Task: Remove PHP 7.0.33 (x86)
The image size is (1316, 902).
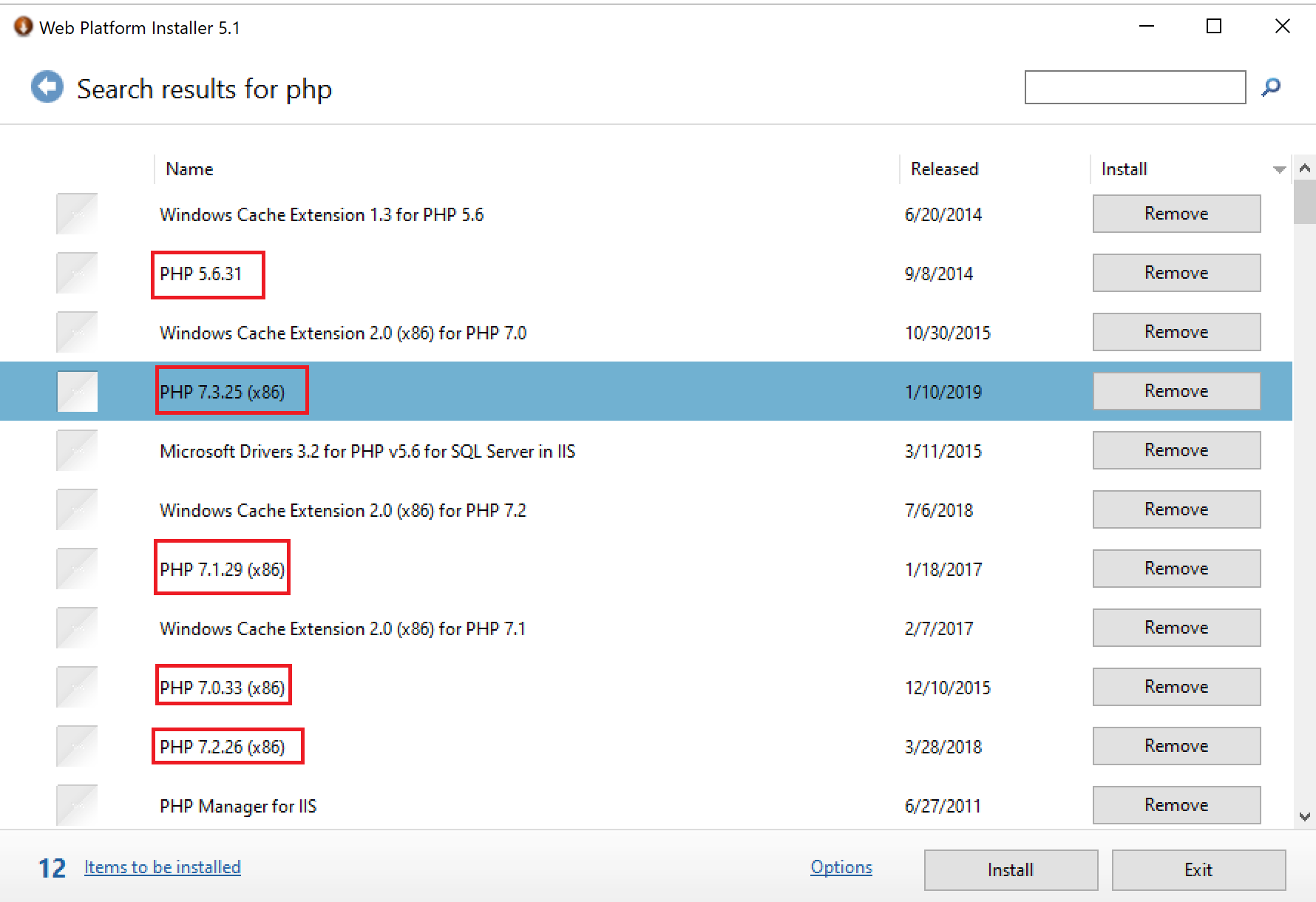Action: [x=1176, y=687]
